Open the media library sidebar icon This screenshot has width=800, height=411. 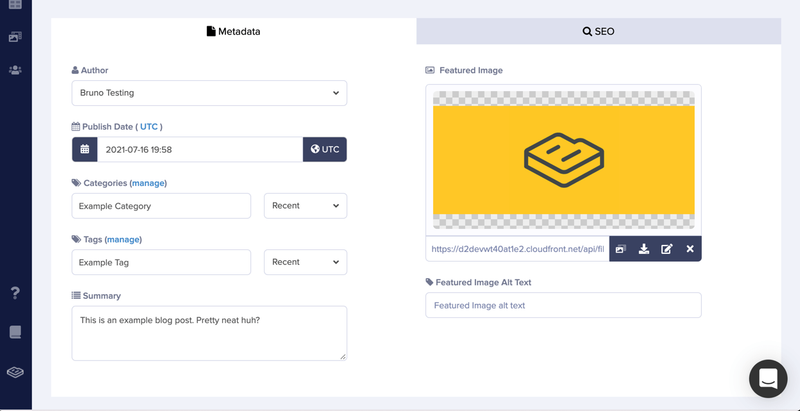pos(15,37)
